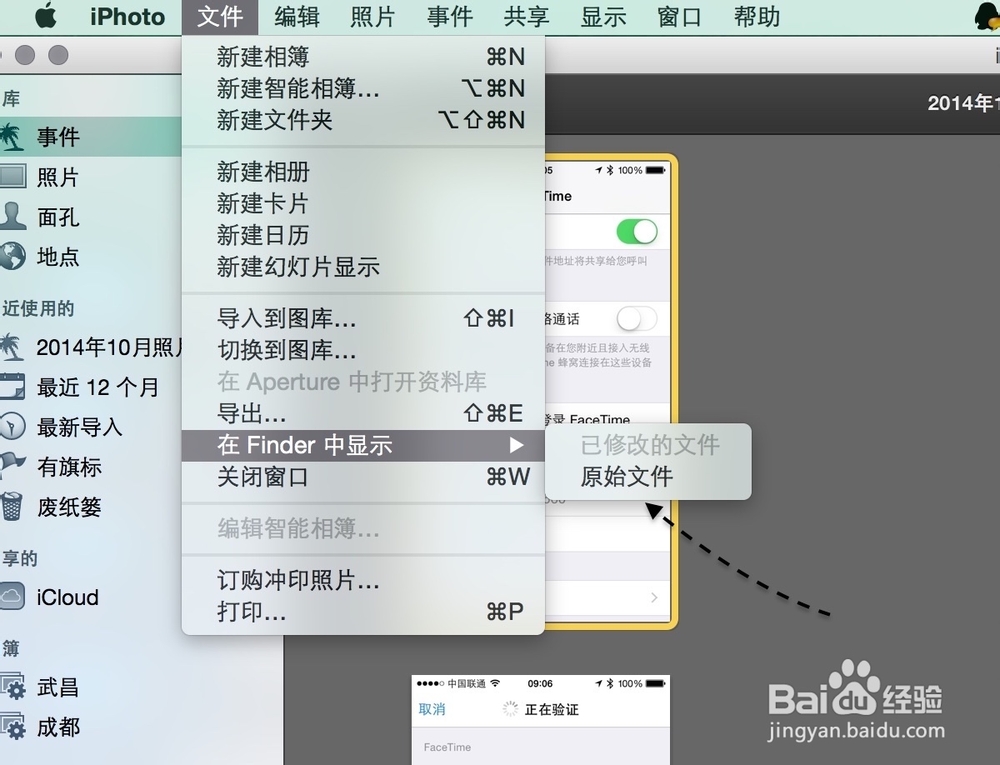Open the 编辑 menu
This screenshot has width=1000, height=765.
(297, 17)
